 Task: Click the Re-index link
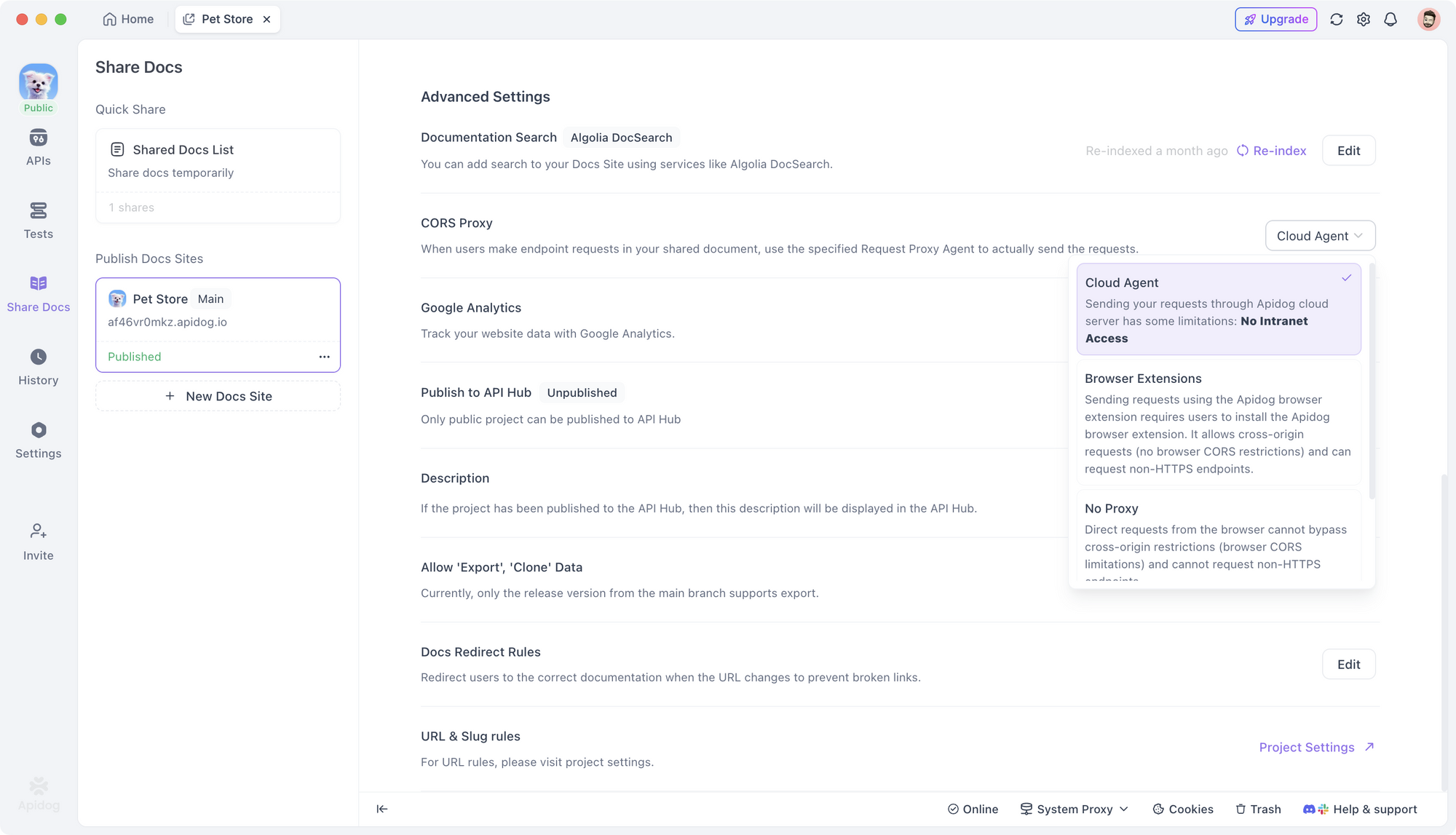pyautogui.click(x=1271, y=151)
